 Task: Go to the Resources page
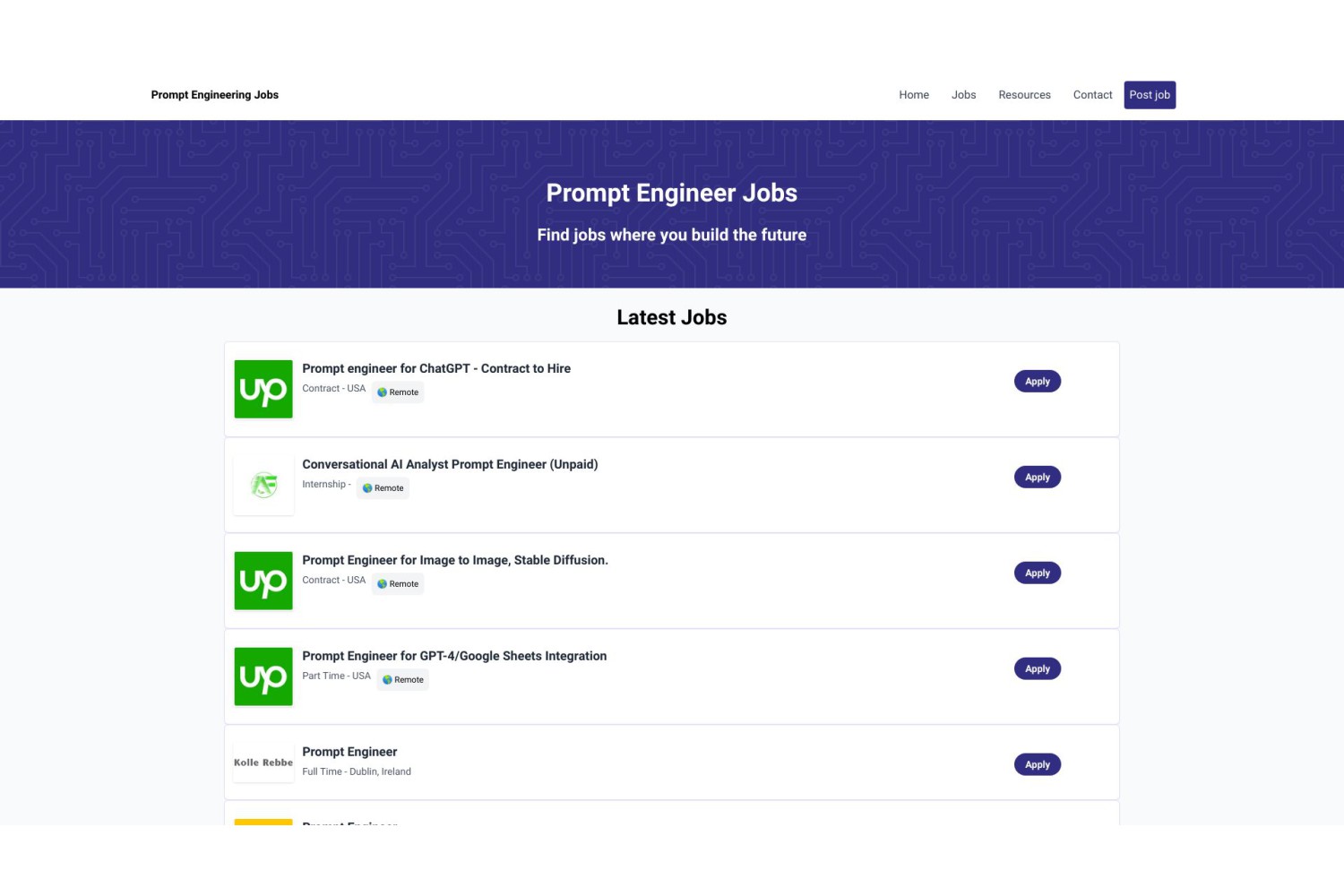1024,95
